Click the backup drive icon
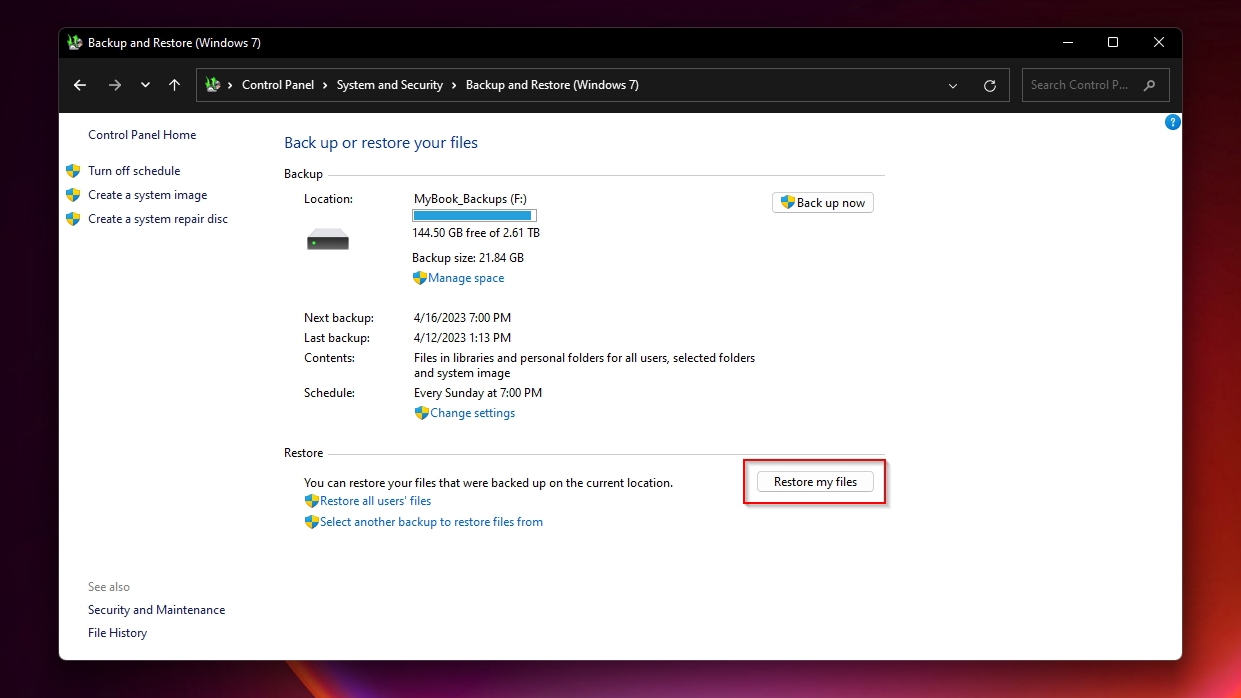Image resolution: width=1241 pixels, height=698 pixels. click(328, 240)
